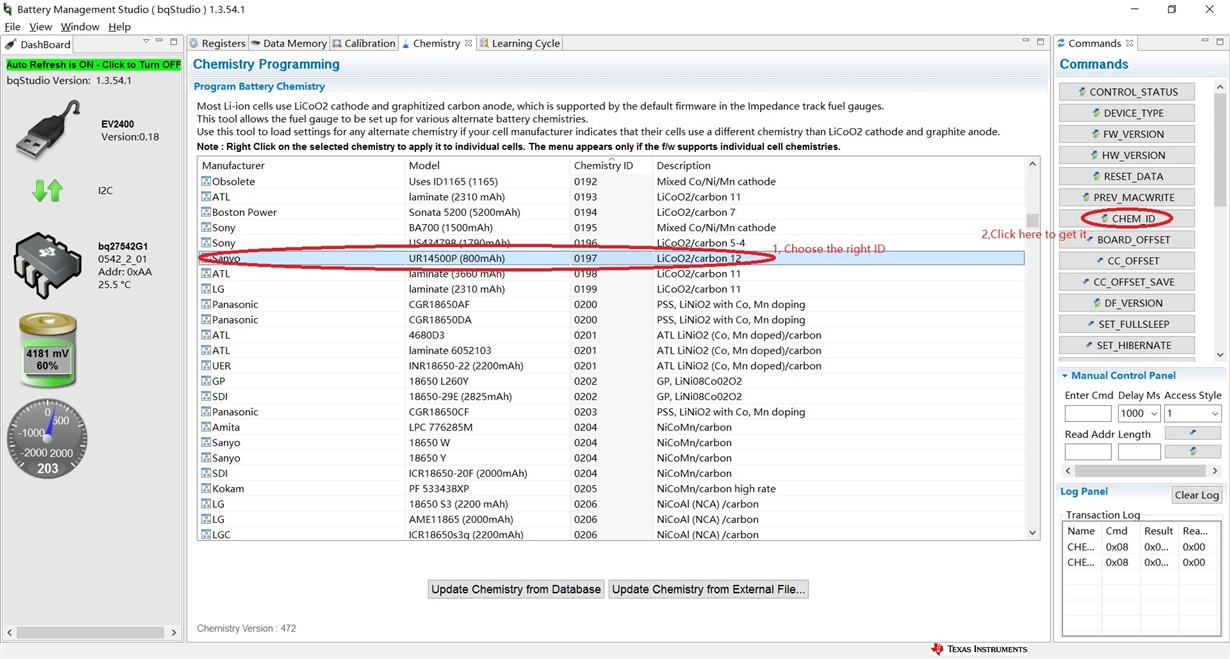Send the CHEM_ID command
The height and width of the screenshot is (659, 1230).
pos(1127,218)
